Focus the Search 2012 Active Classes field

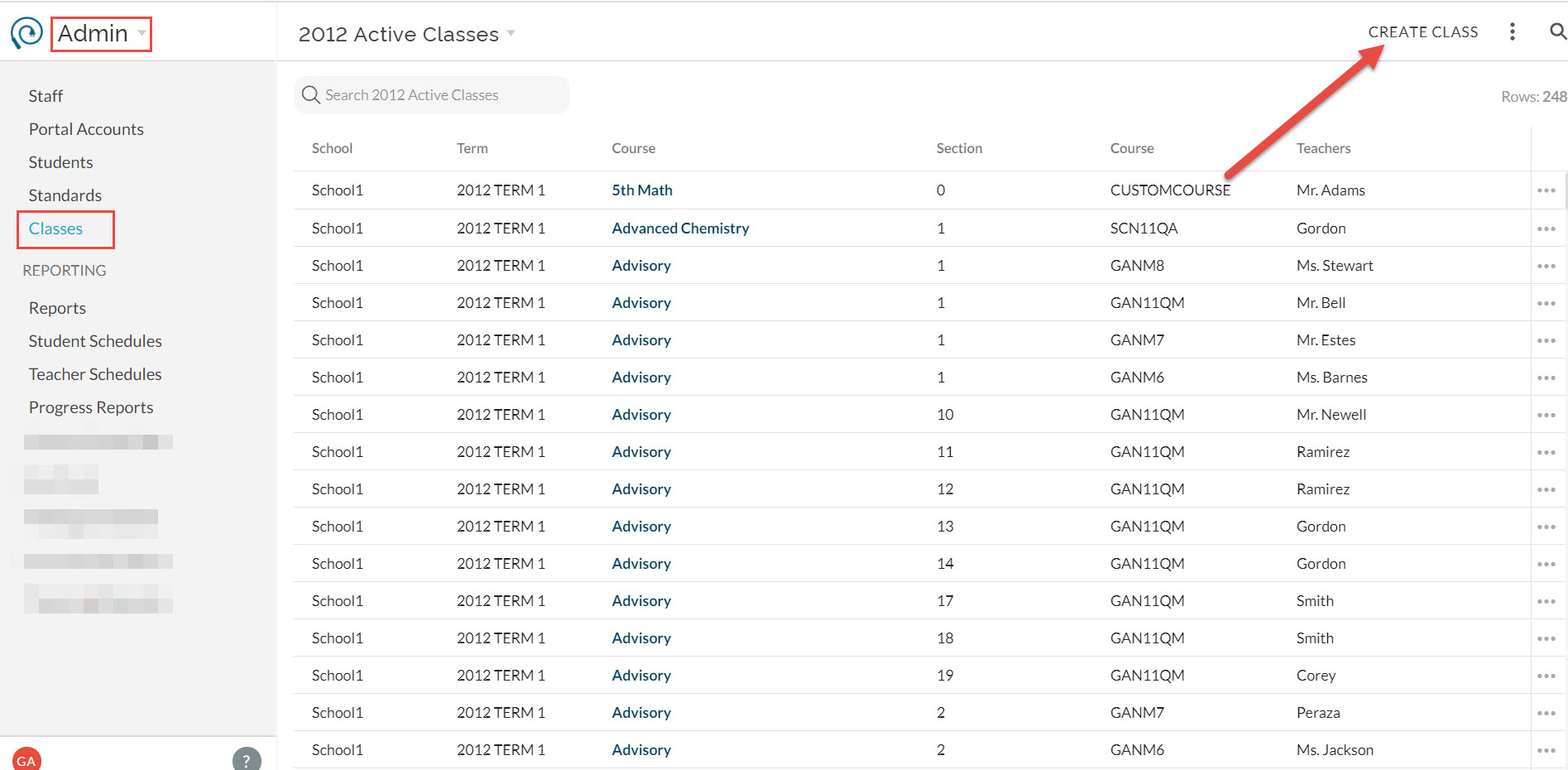click(432, 95)
